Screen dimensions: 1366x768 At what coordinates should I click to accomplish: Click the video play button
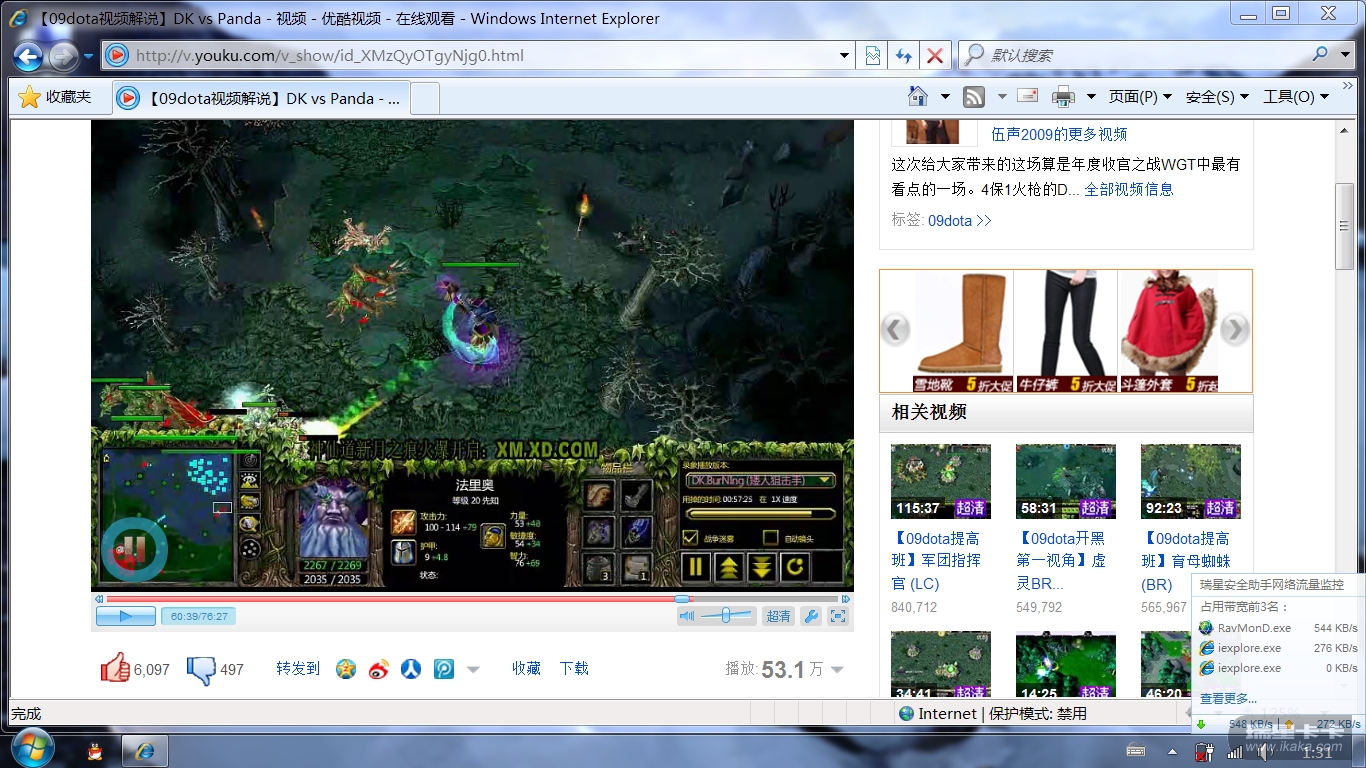tap(125, 616)
